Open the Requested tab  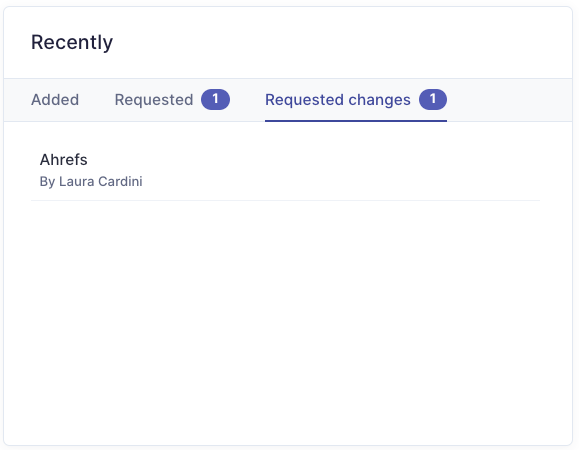point(172,100)
